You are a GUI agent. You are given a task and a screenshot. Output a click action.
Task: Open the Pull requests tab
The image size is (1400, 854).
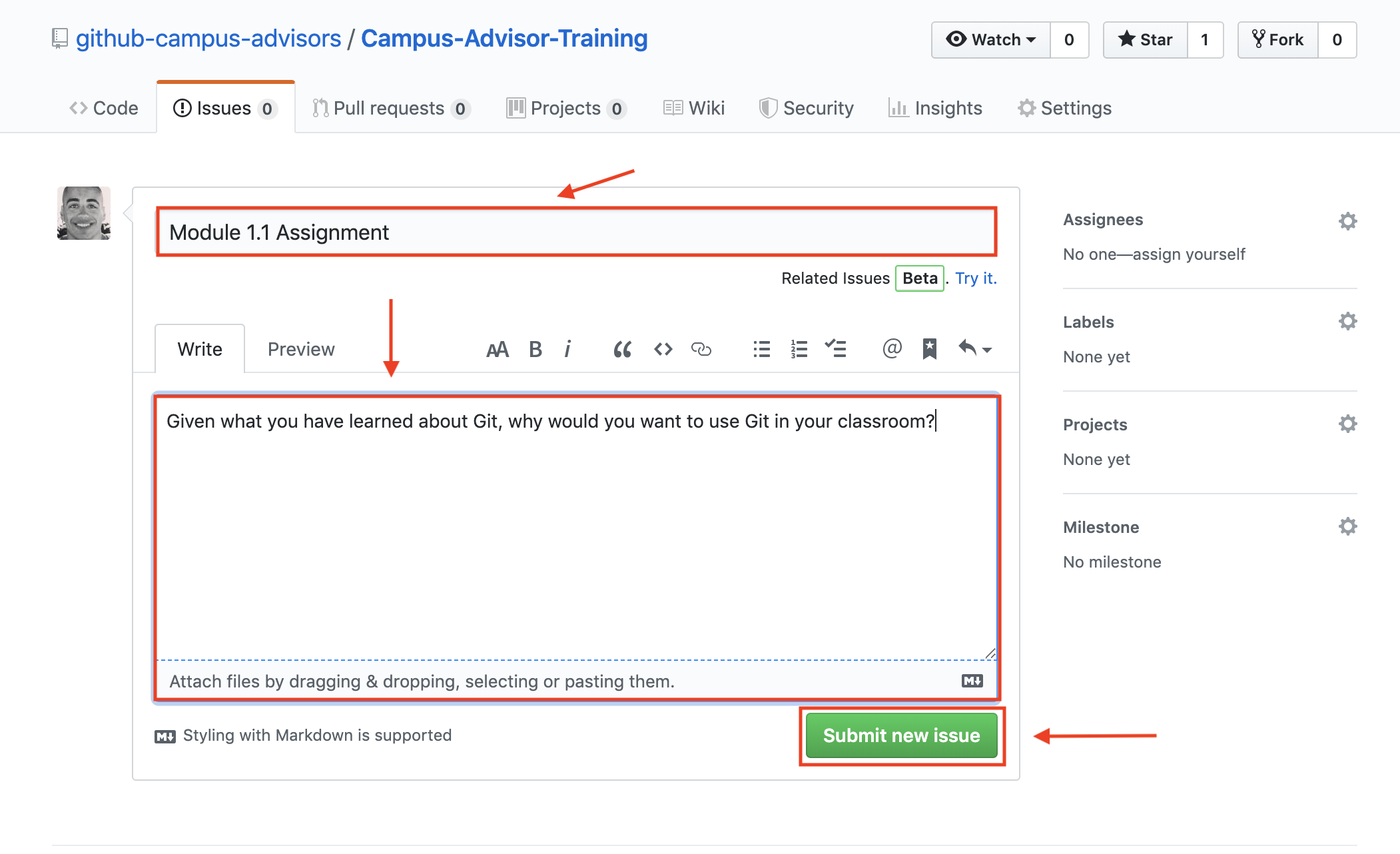pyautogui.click(x=390, y=108)
